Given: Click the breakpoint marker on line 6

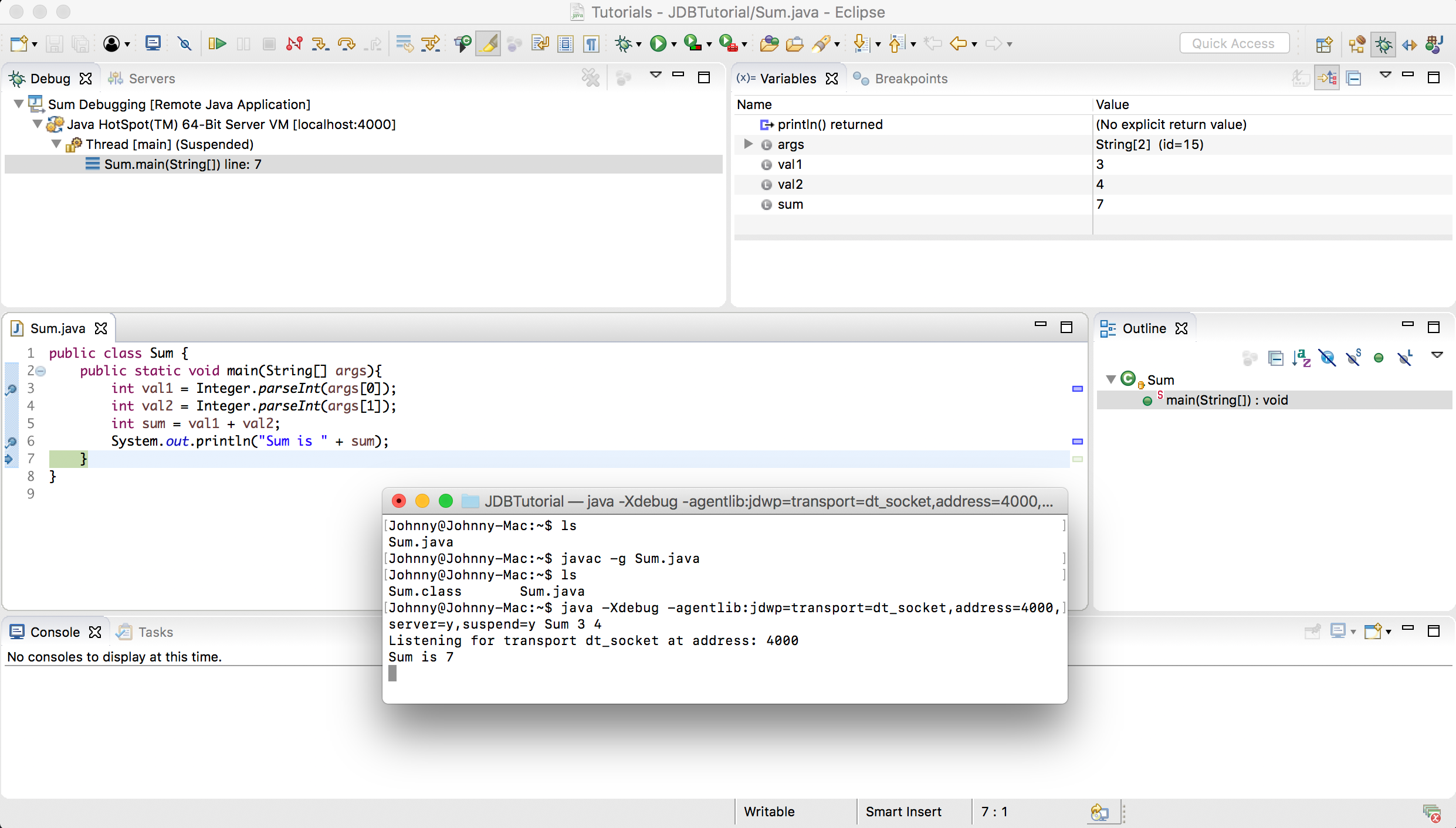Looking at the screenshot, I should [x=11, y=441].
